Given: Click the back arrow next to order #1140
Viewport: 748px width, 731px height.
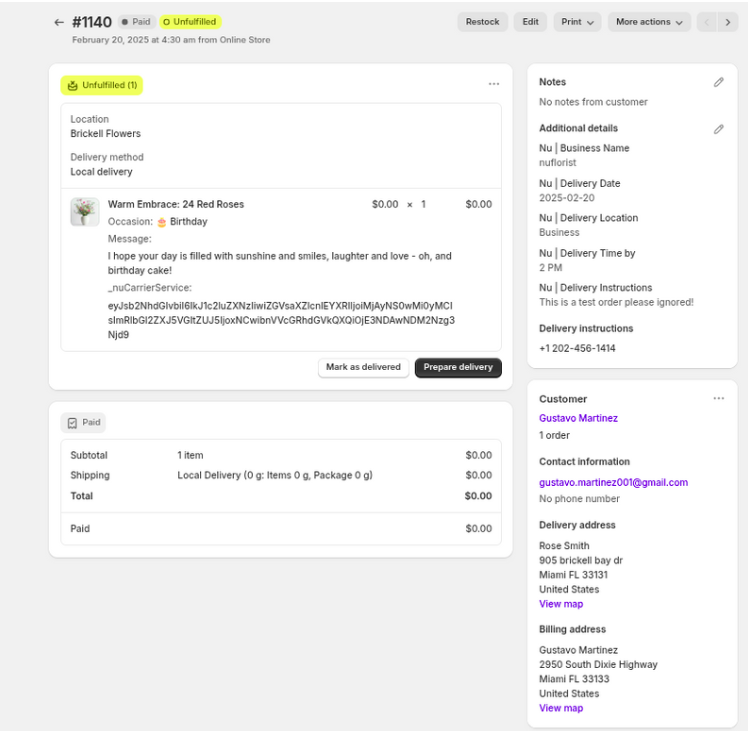Looking at the screenshot, I should tap(59, 22).
